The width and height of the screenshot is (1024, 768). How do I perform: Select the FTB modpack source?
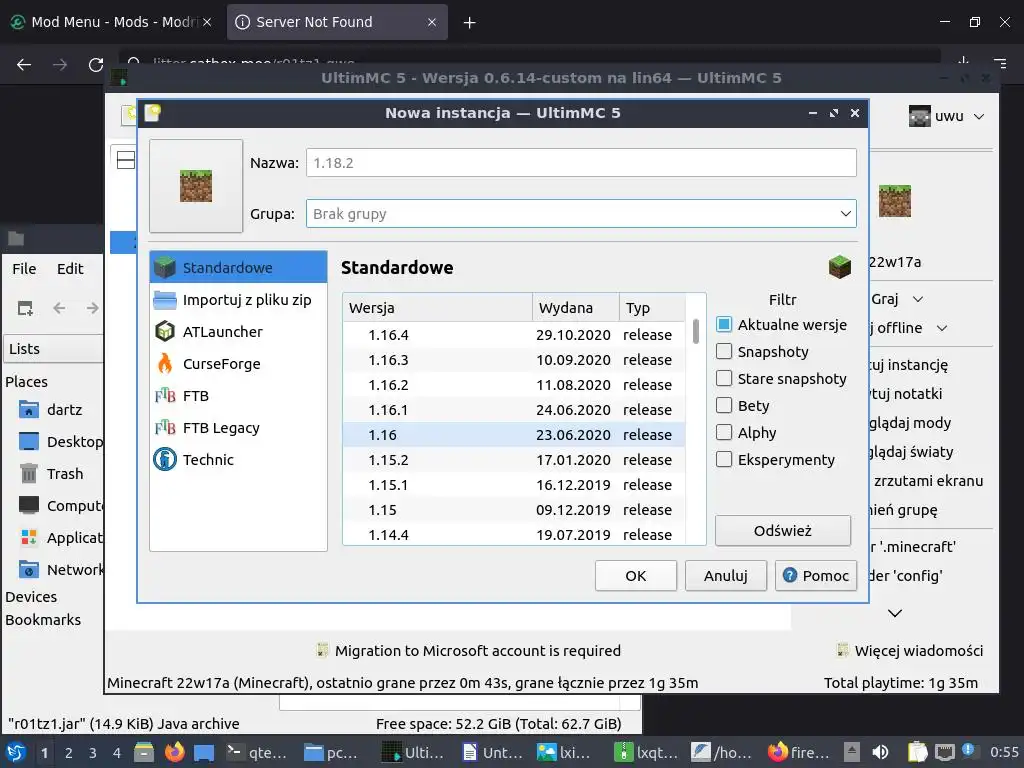coord(238,396)
